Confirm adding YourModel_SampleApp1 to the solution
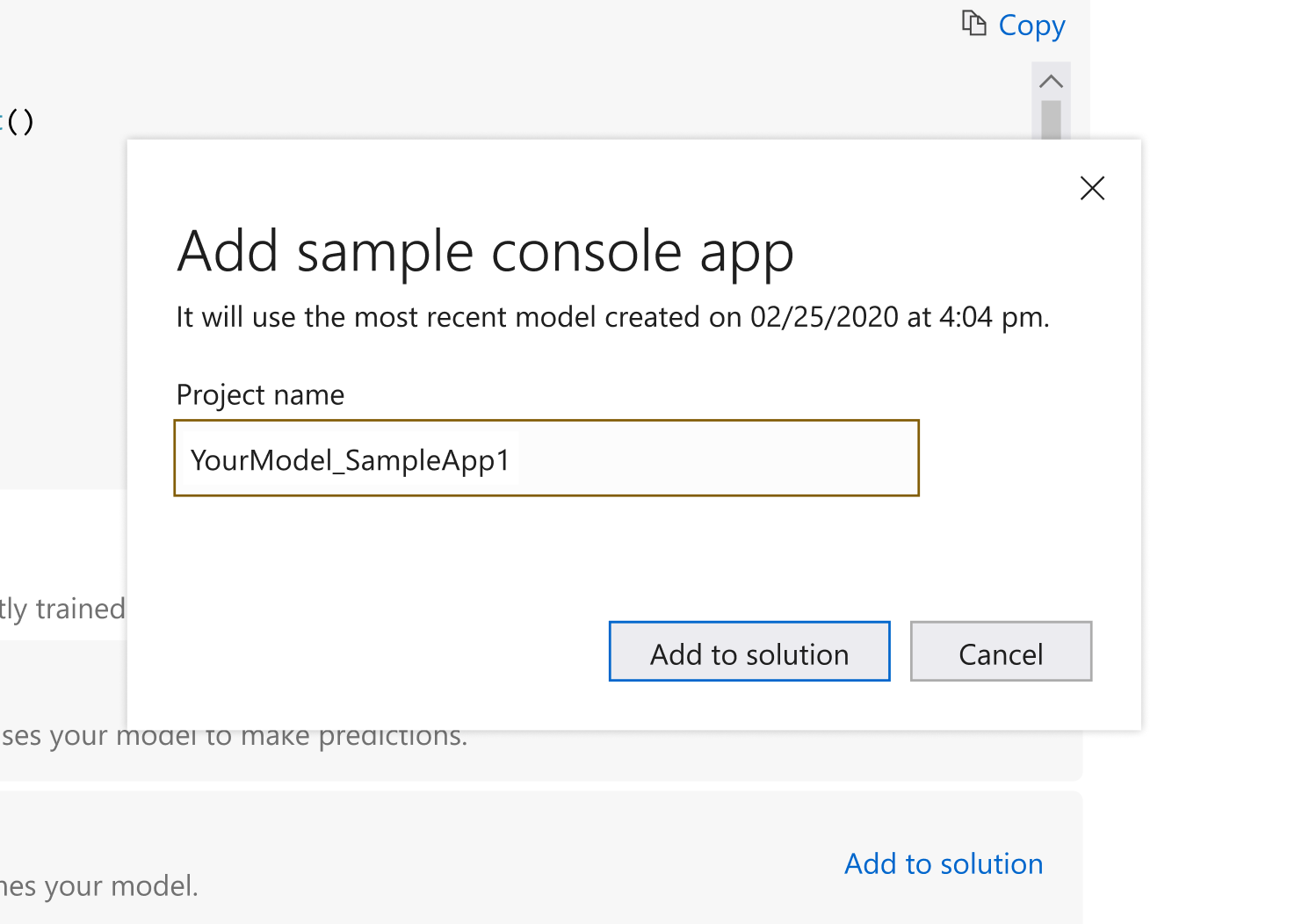Screen dimensions: 1302x924 tap(749, 652)
